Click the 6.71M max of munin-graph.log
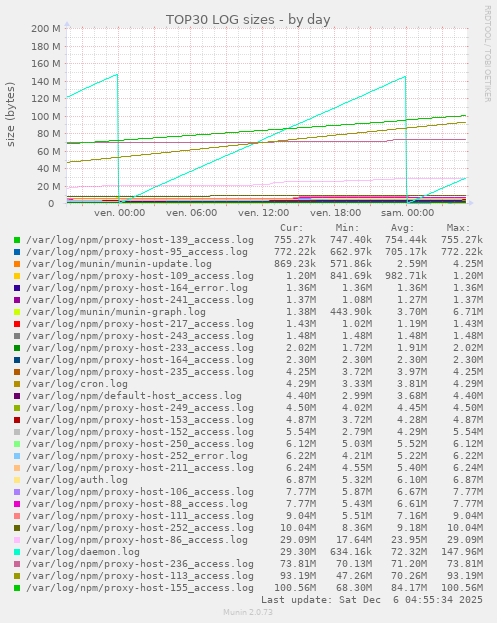 click(468, 312)
